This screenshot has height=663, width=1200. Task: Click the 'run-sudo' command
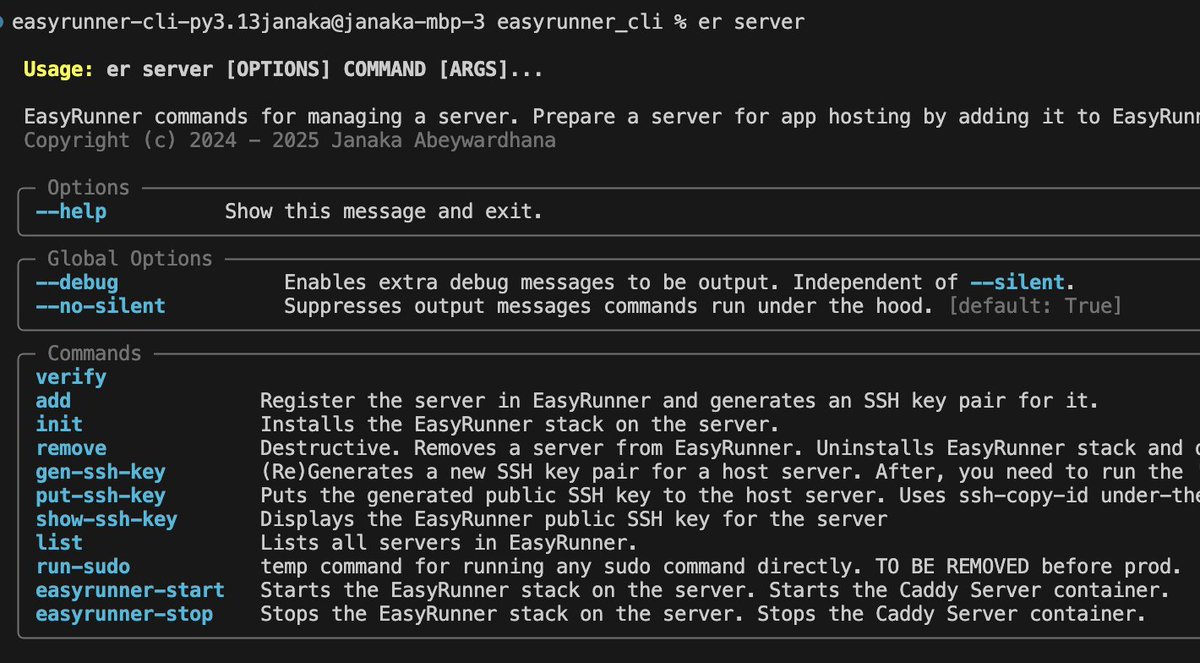click(83, 566)
